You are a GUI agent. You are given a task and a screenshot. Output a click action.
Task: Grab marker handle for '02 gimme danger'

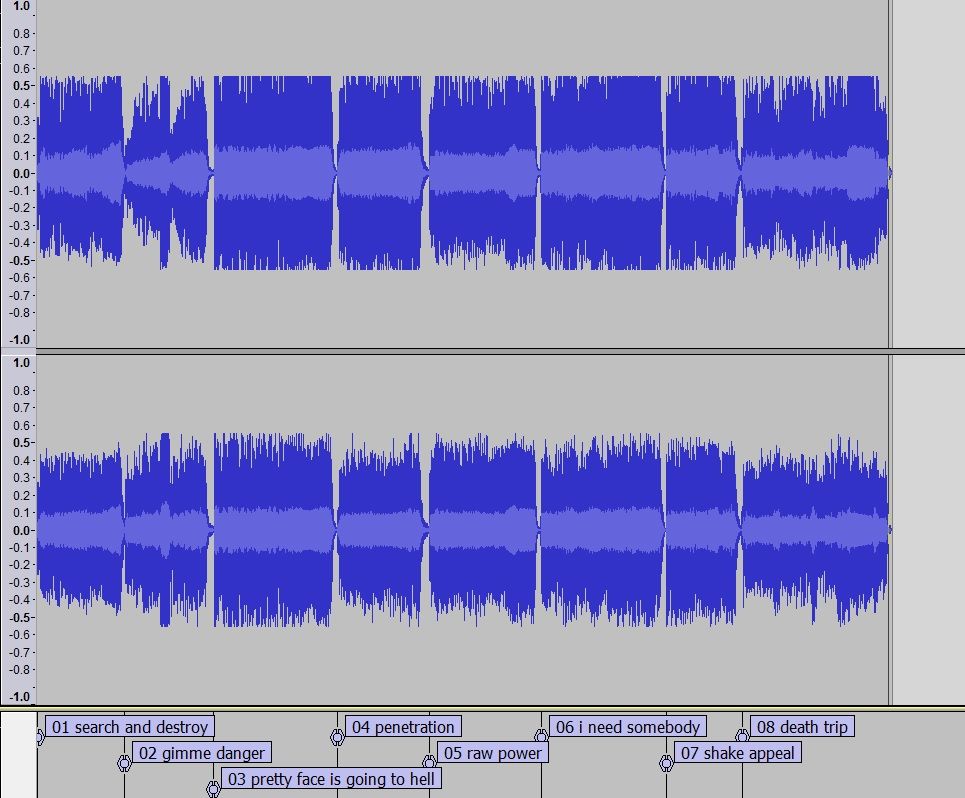click(x=124, y=764)
